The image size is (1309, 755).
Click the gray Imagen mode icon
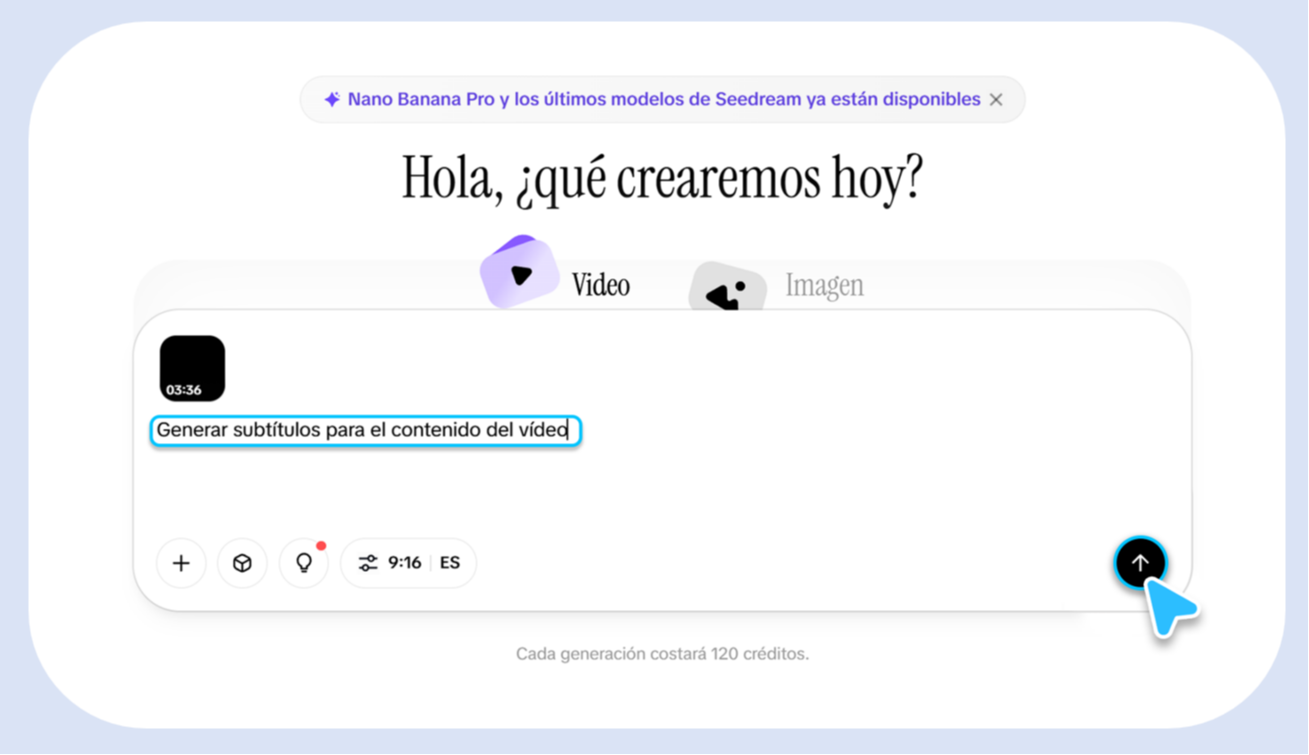(729, 289)
